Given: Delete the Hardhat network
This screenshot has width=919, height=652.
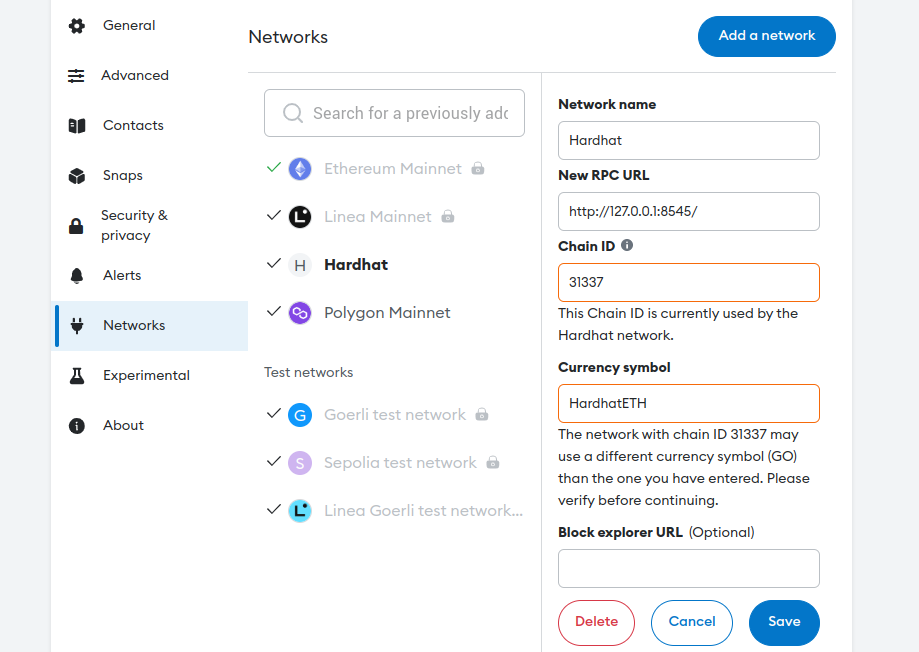Looking at the screenshot, I should pyautogui.click(x=596, y=621).
